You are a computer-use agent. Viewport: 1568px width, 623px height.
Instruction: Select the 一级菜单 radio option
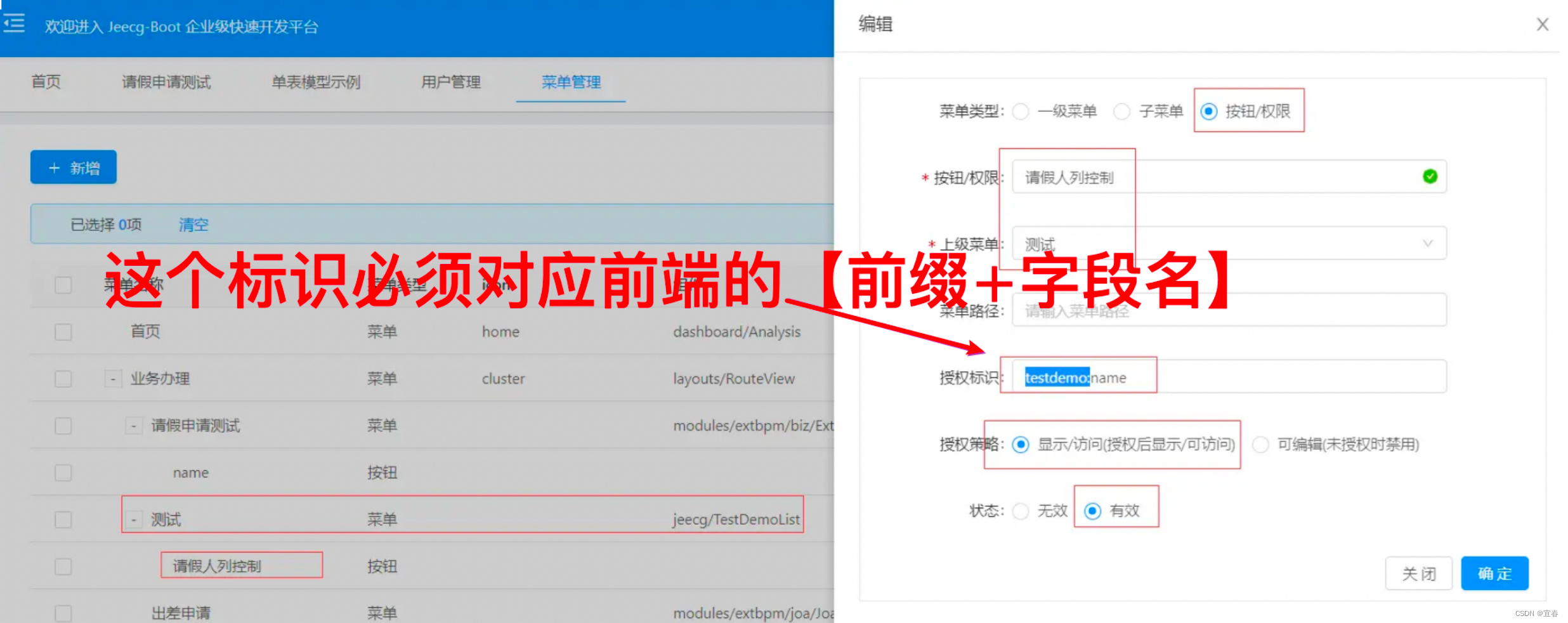[x=1021, y=112]
